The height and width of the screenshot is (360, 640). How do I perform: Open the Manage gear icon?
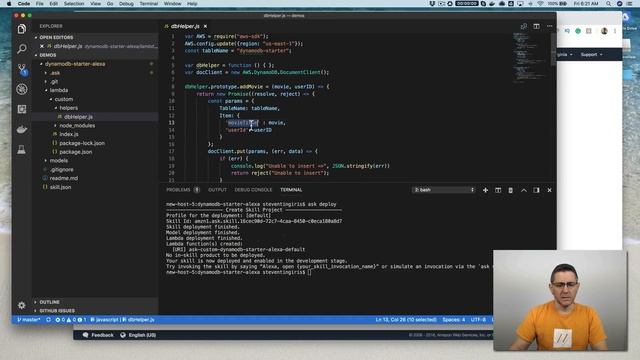pyautogui.click(x=22, y=305)
